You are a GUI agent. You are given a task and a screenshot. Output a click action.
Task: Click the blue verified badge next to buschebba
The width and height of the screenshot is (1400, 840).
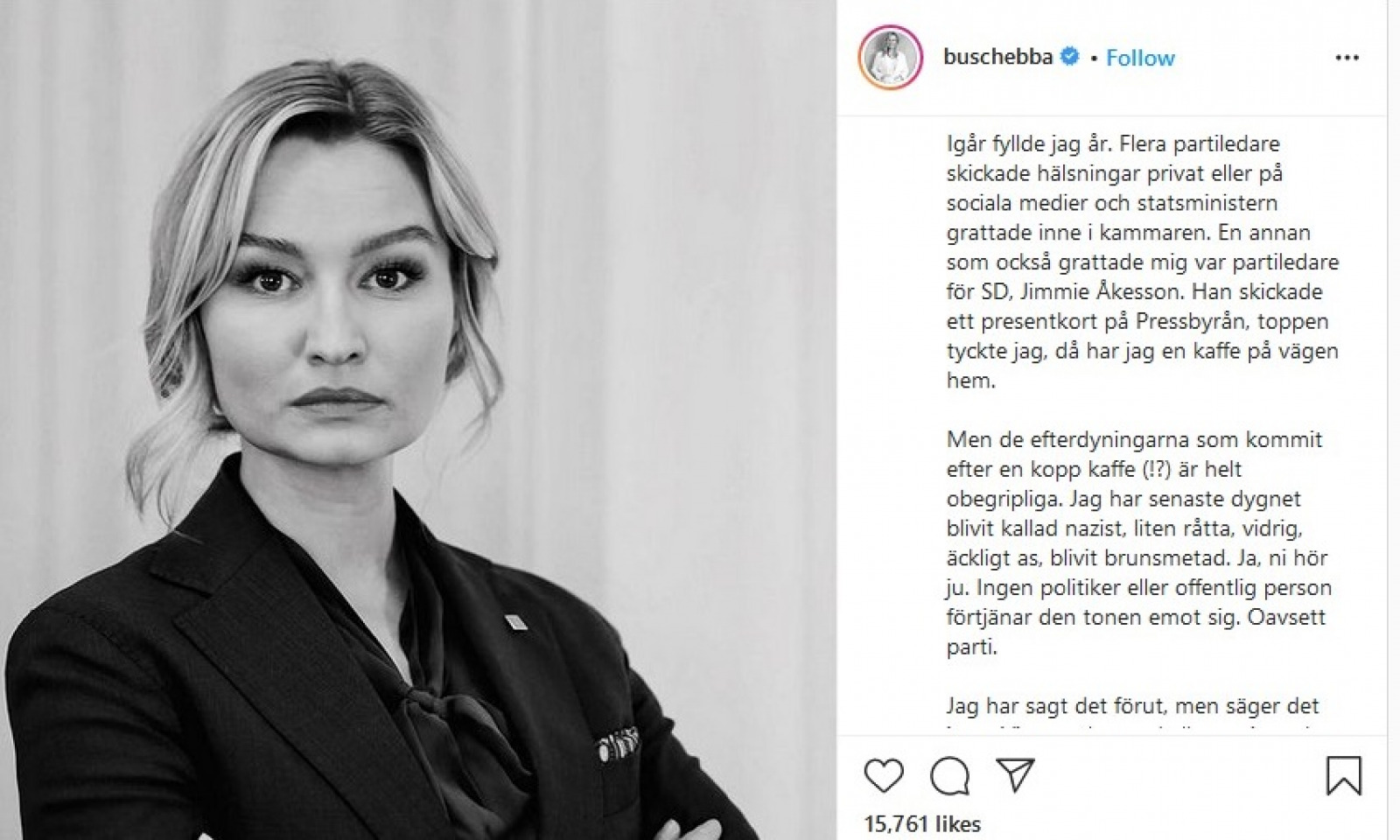(x=1069, y=58)
